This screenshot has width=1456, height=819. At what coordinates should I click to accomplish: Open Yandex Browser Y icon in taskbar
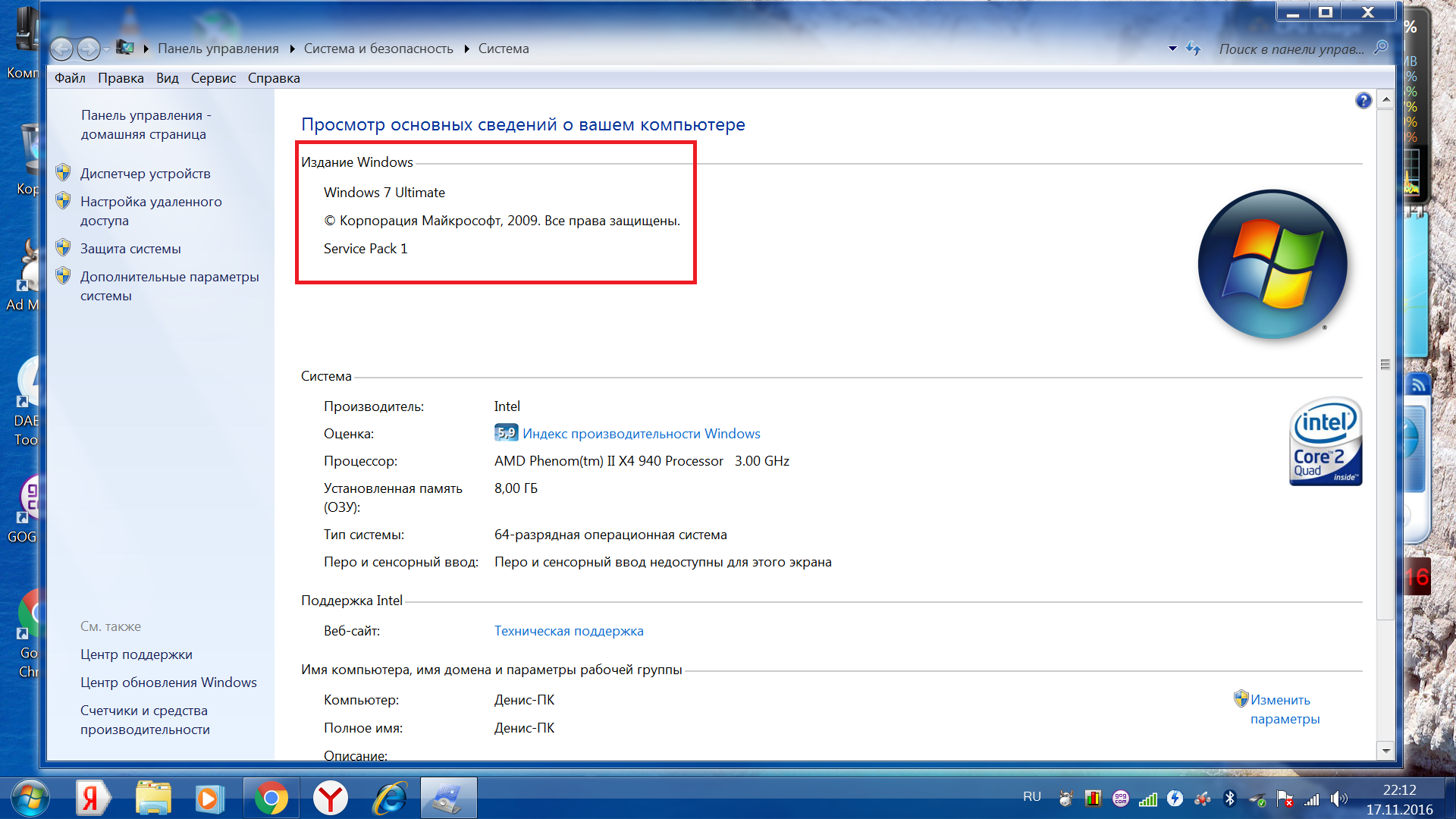[x=331, y=799]
